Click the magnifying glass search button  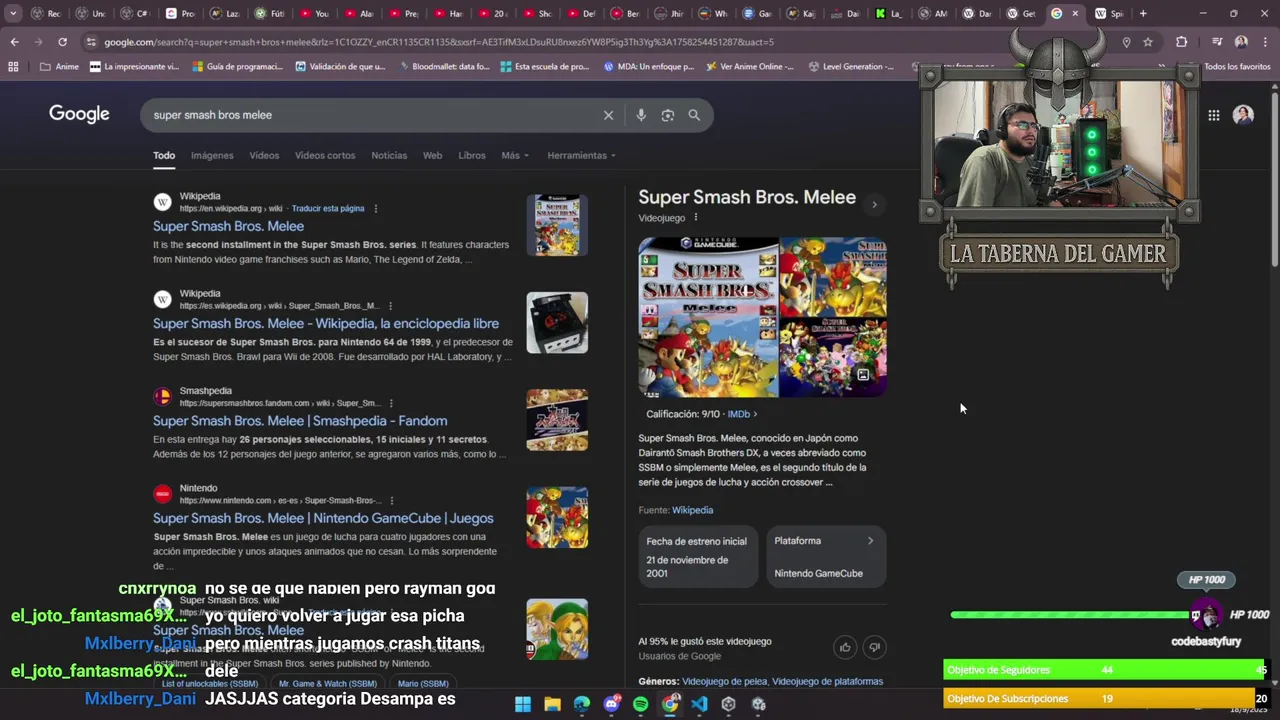click(x=694, y=115)
